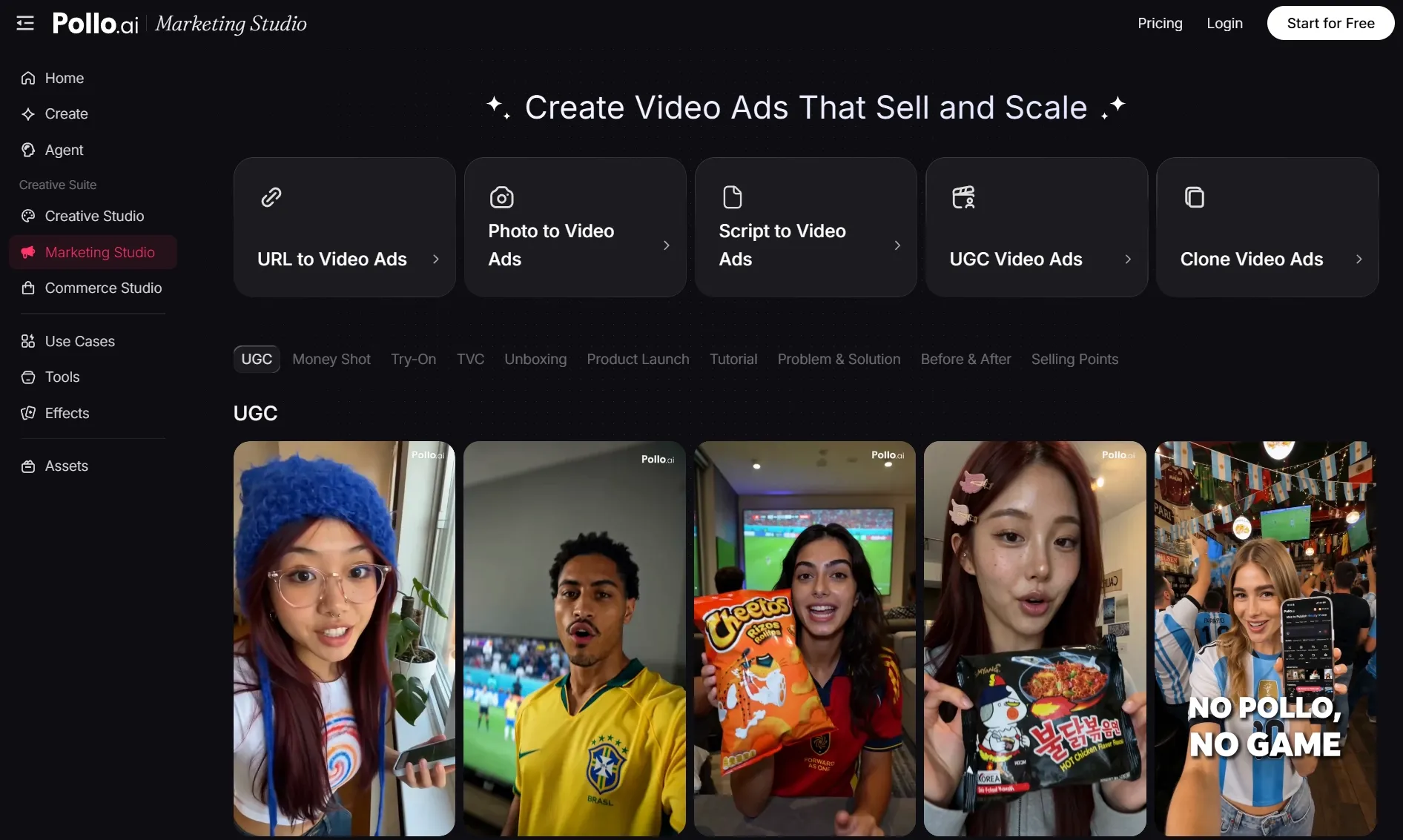This screenshot has height=840, width=1403.
Task: Click the Home house icon
Action: [28, 78]
